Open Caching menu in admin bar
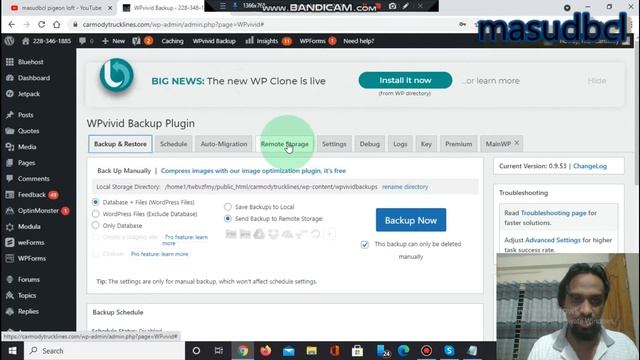Image resolution: width=640 pixels, height=360 pixels. 172,41
